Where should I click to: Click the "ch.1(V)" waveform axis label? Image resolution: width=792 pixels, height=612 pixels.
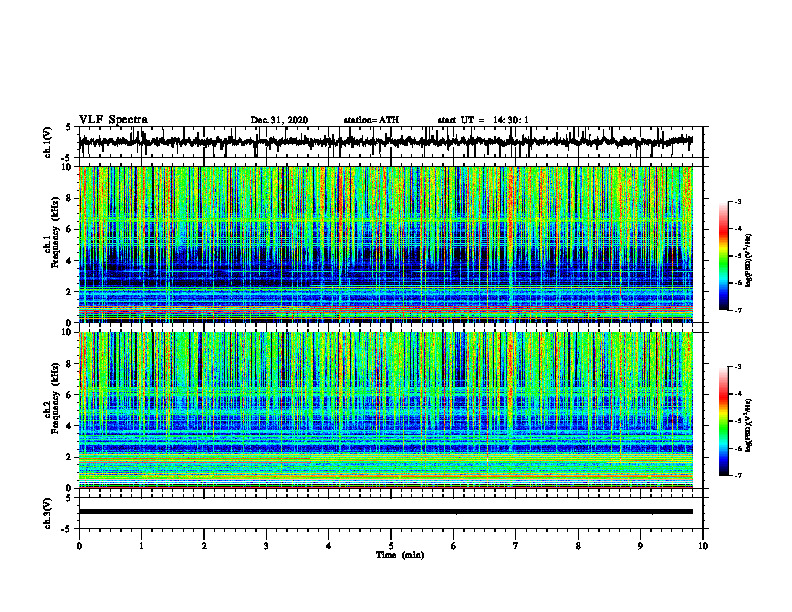coord(48,142)
